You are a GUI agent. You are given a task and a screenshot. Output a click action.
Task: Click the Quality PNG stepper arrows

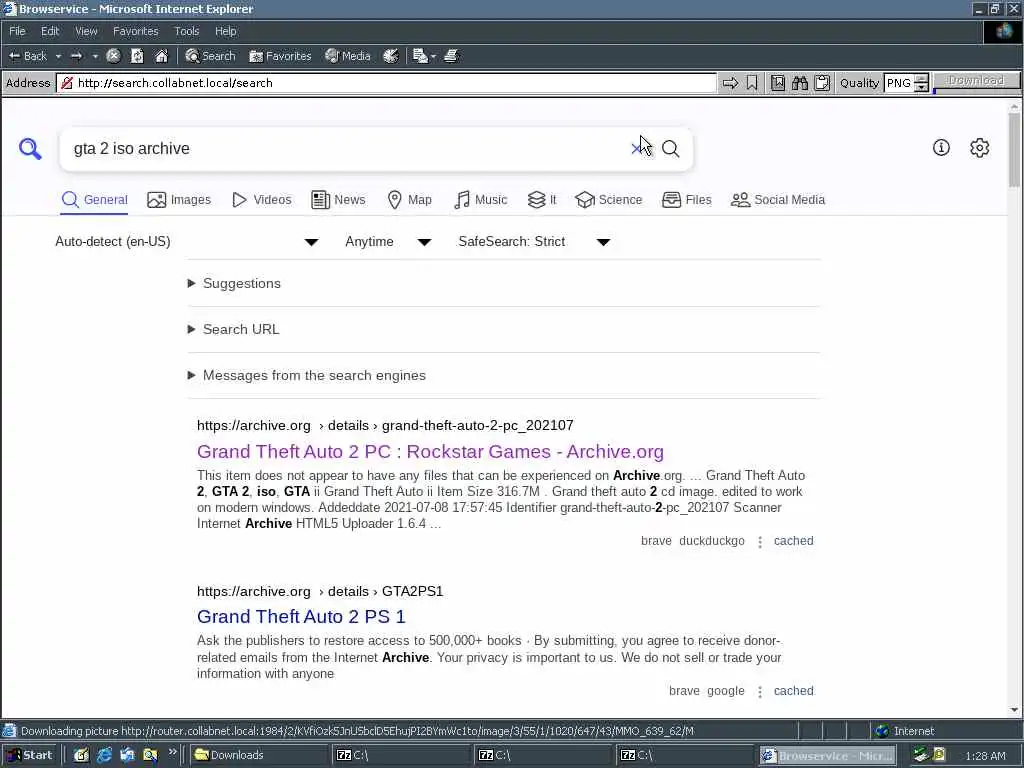pyautogui.click(x=921, y=83)
